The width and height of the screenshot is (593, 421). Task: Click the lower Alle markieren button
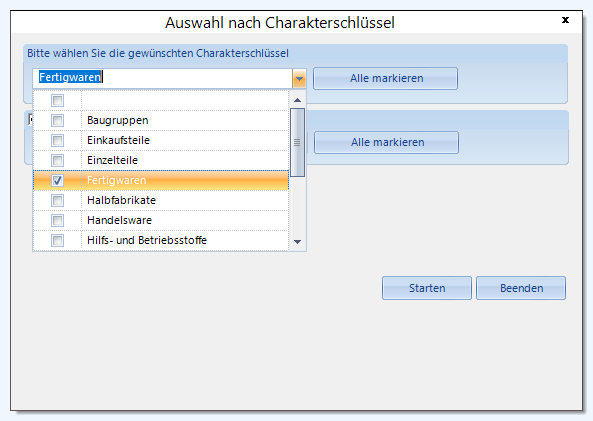pos(387,142)
